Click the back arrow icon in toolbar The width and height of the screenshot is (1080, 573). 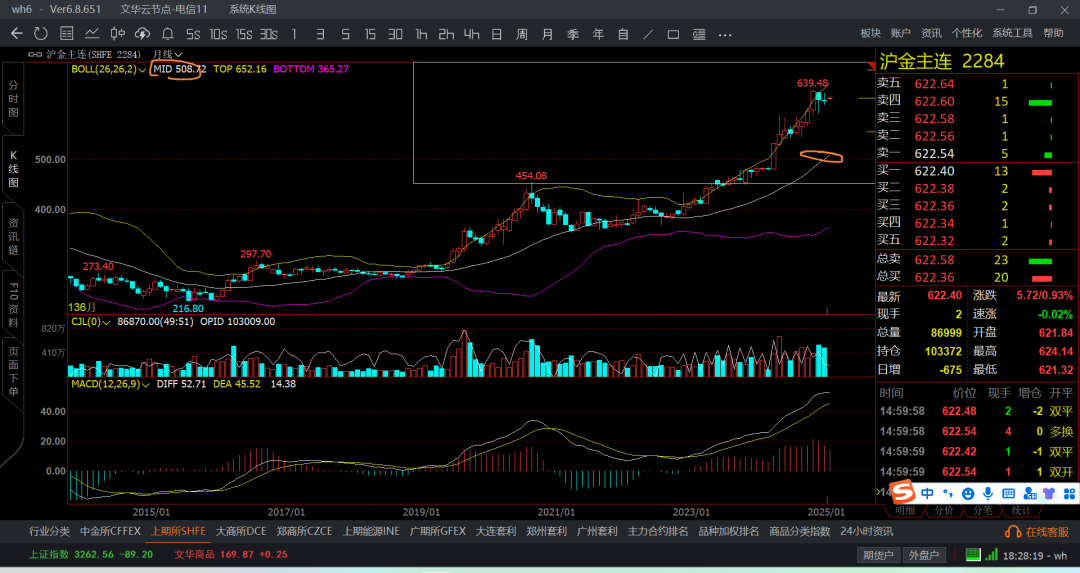pyautogui.click(x=16, y=33)
